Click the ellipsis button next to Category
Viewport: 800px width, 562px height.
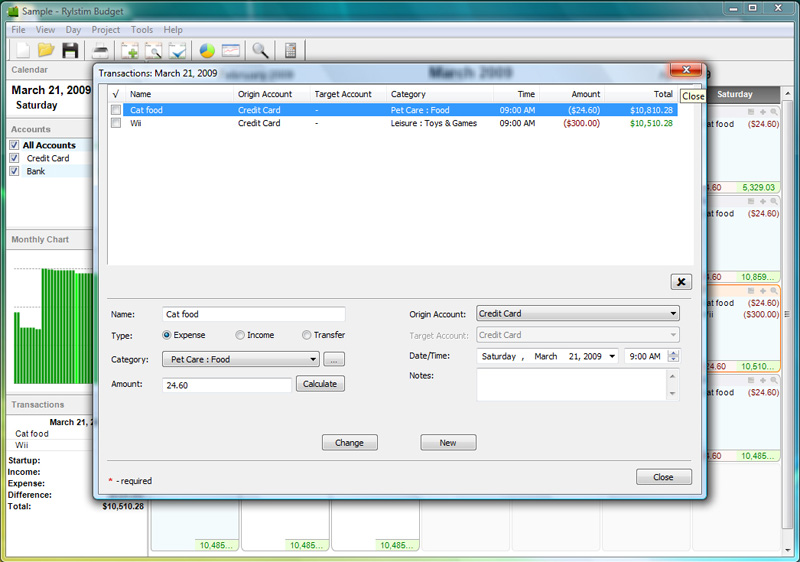(x=334, y=360)
